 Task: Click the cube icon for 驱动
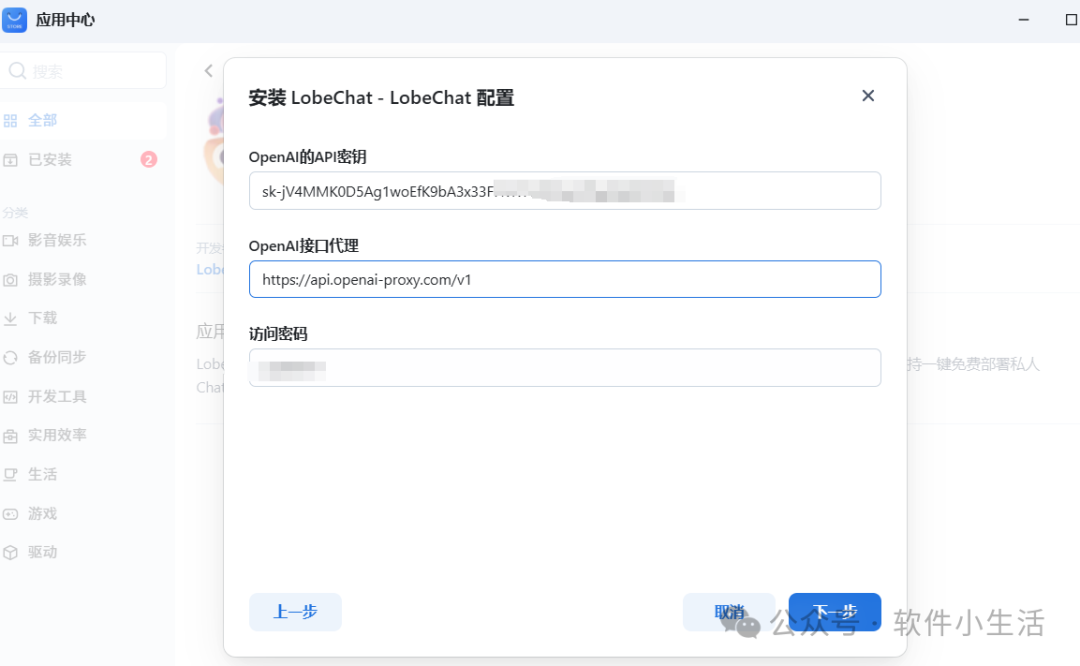[10, 553]
